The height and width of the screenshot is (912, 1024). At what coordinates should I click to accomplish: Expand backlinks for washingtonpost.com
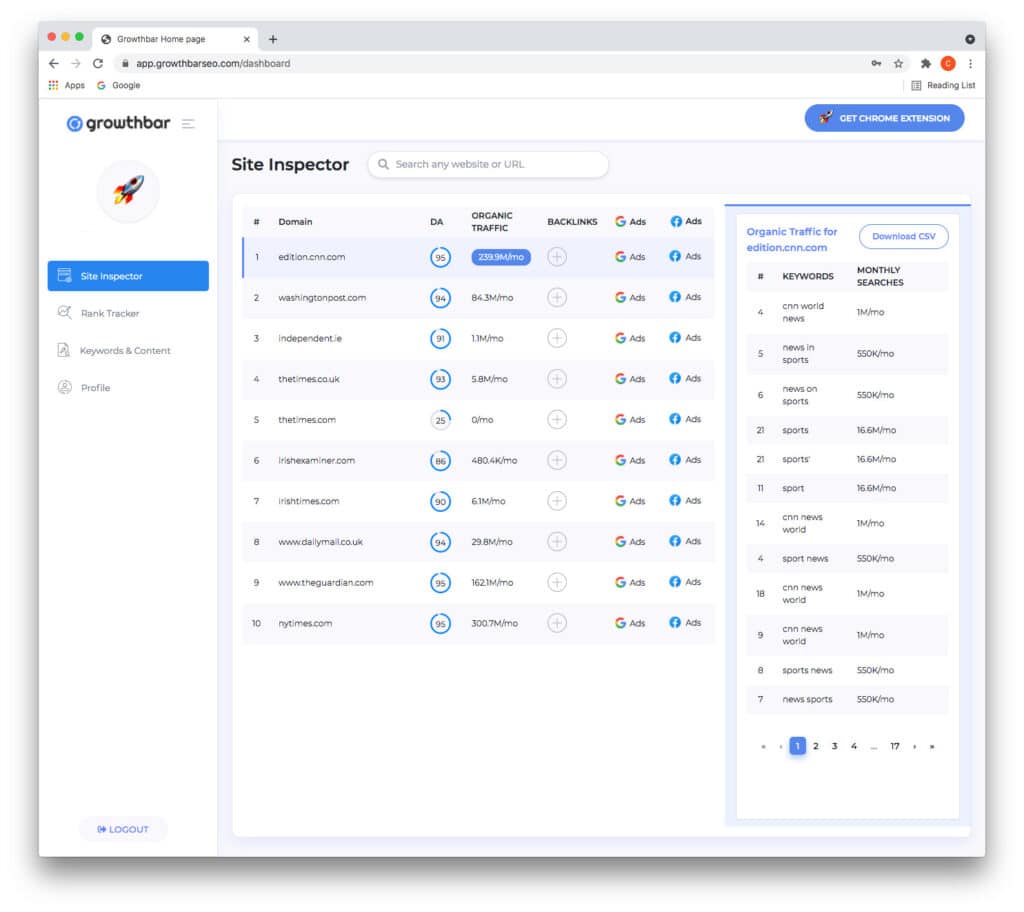556,297
